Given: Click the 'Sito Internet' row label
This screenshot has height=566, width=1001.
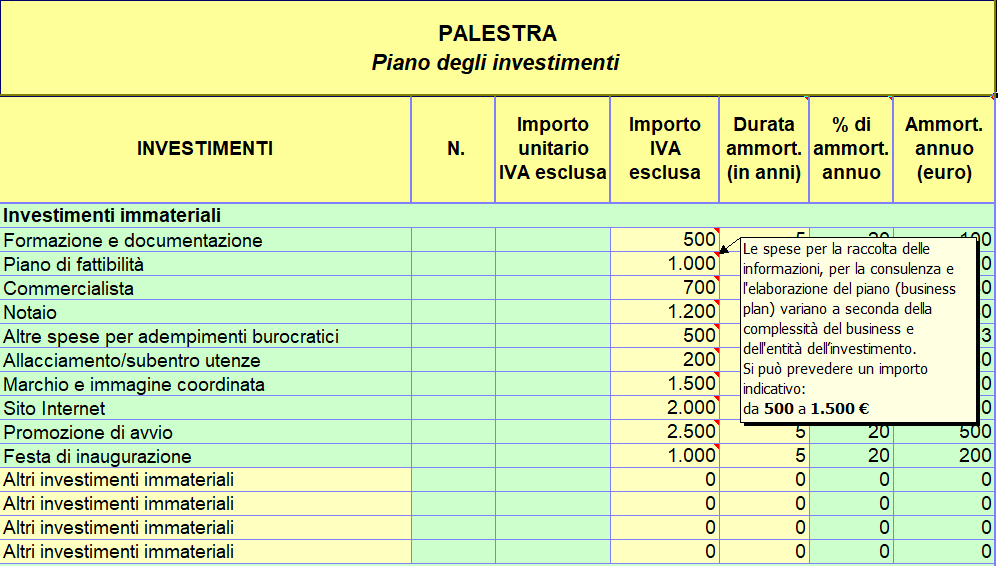Looking at the screenshot, I should point(54,408).
